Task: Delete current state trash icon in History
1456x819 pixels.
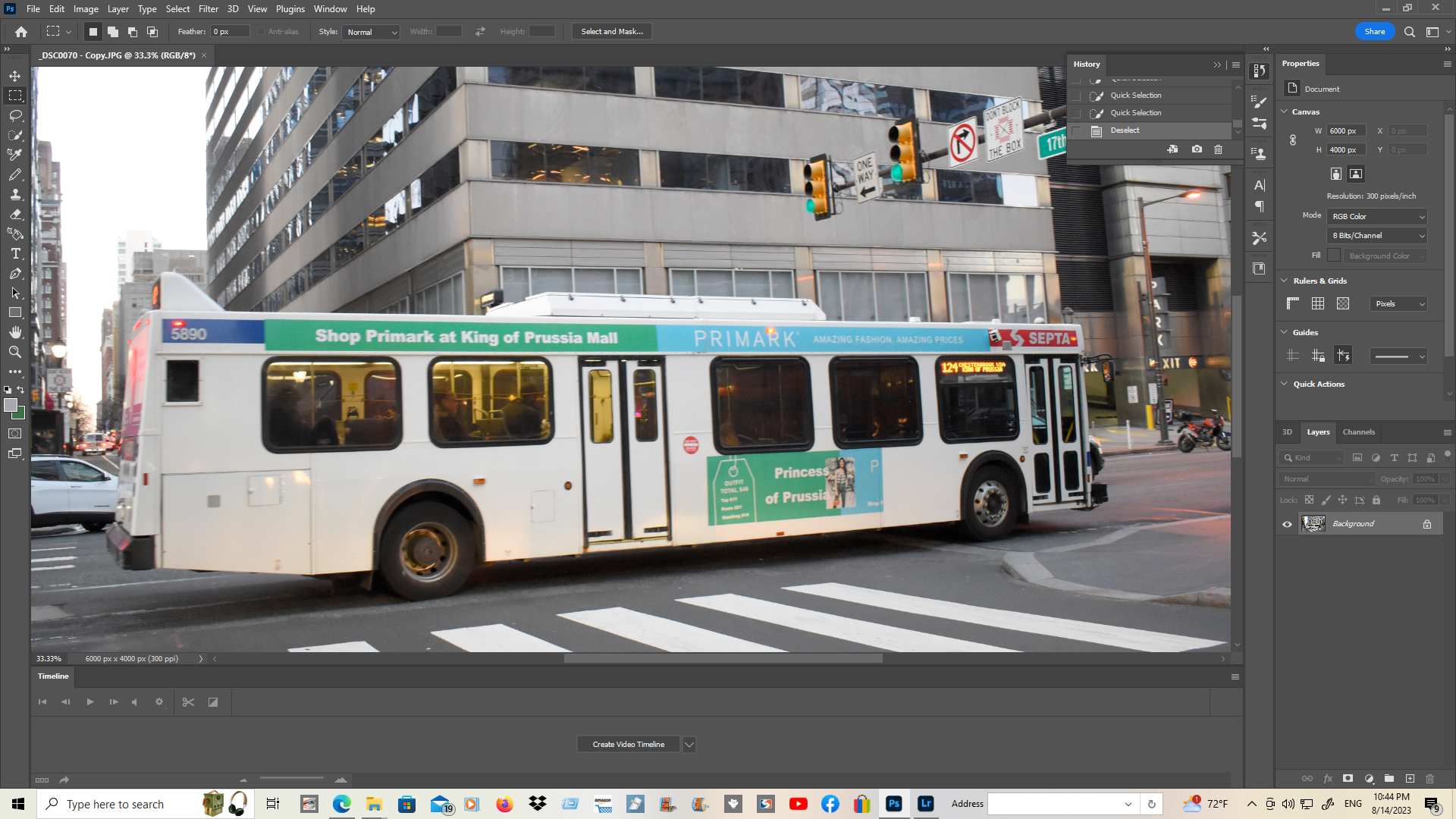Action: tap(1219, 149)
